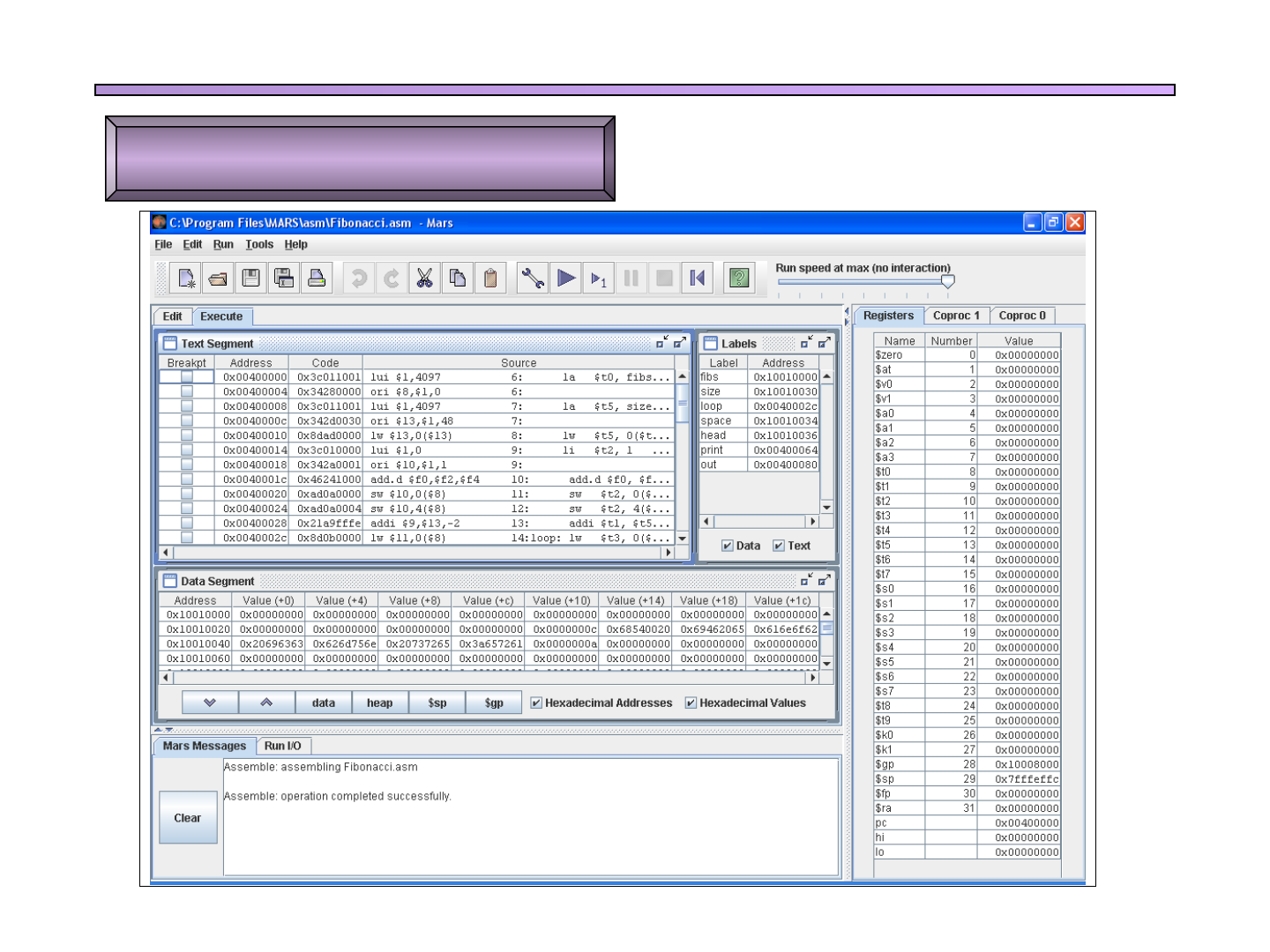Image resolution: width=1270 pixels, height=952 pixels.
Task: Run the program with the play icon
Action: [x=566, y=279]
